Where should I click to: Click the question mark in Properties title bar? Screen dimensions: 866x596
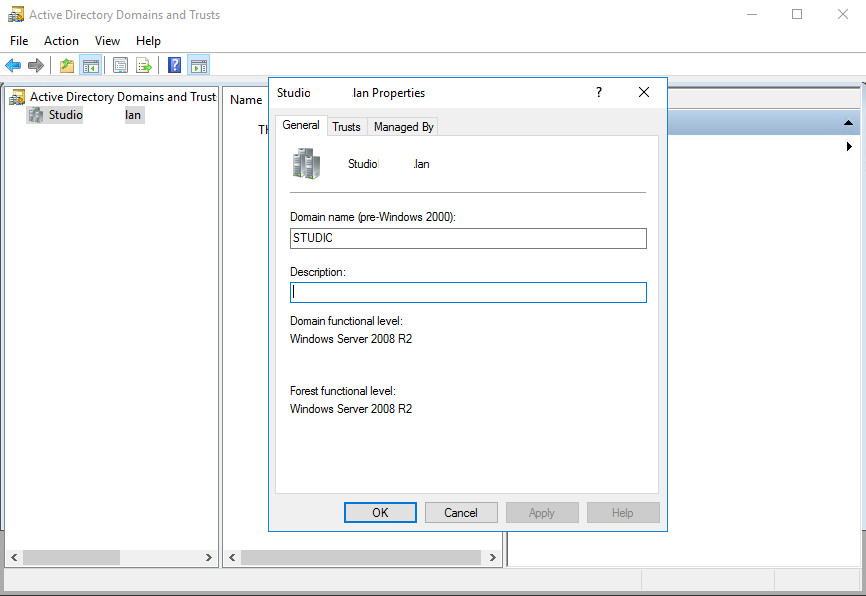[x=599, y=92]
